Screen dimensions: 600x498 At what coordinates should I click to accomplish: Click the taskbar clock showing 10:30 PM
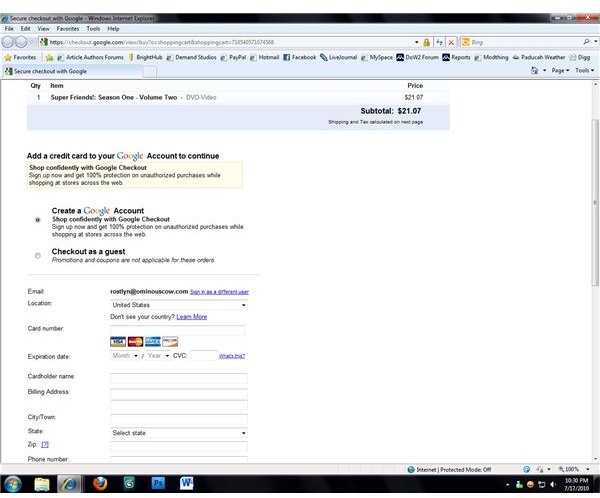click(577, 484)
